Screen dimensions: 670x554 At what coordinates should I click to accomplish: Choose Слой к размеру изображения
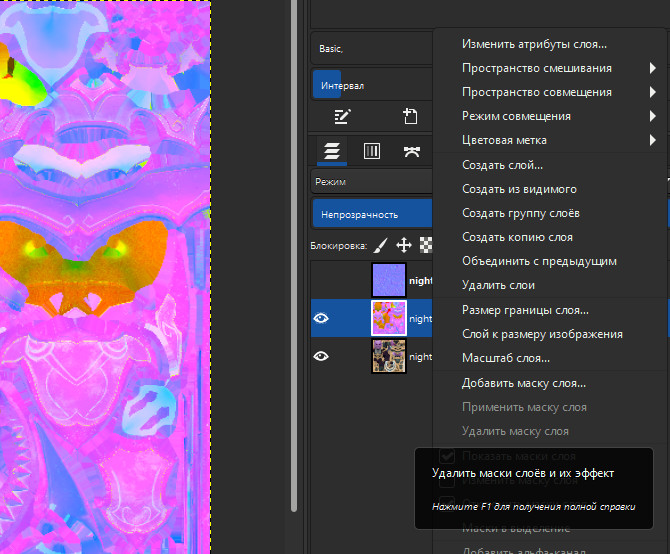point(550,334)
